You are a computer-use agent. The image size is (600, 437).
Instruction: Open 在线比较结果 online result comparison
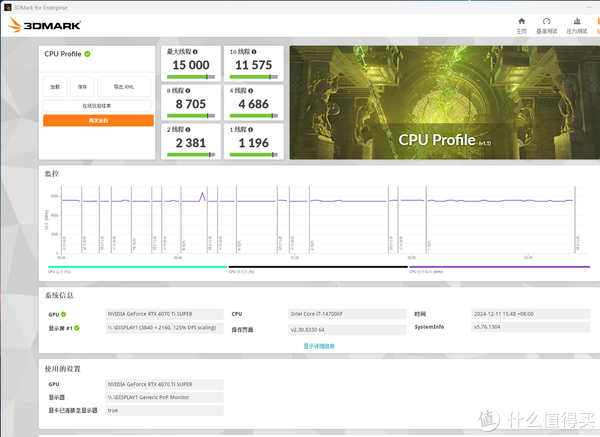(97, 105)
